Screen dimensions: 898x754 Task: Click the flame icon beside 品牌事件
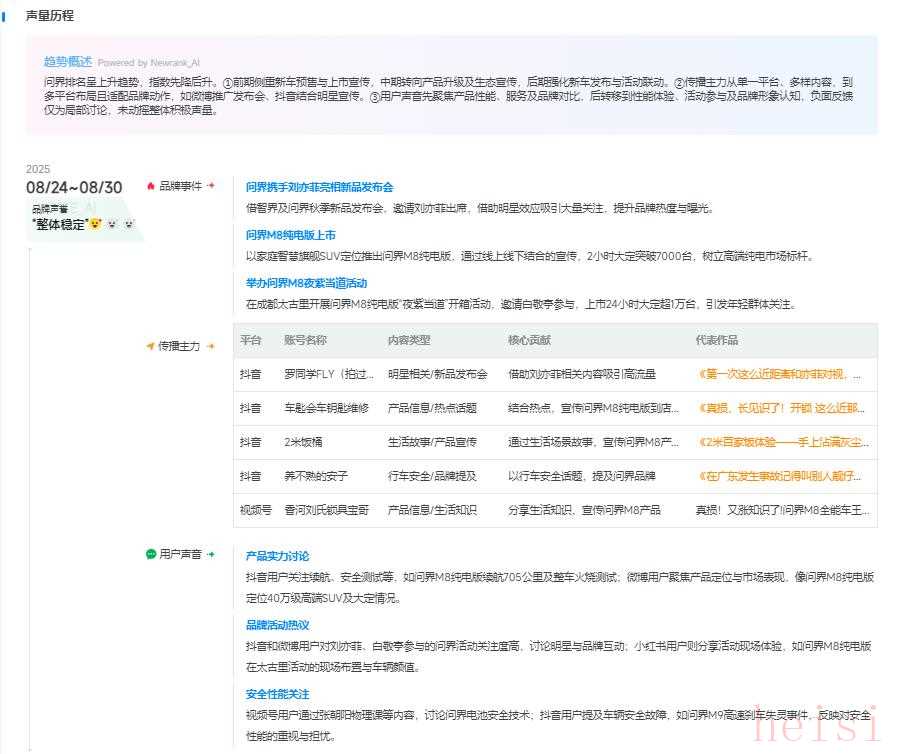(151, 186)
